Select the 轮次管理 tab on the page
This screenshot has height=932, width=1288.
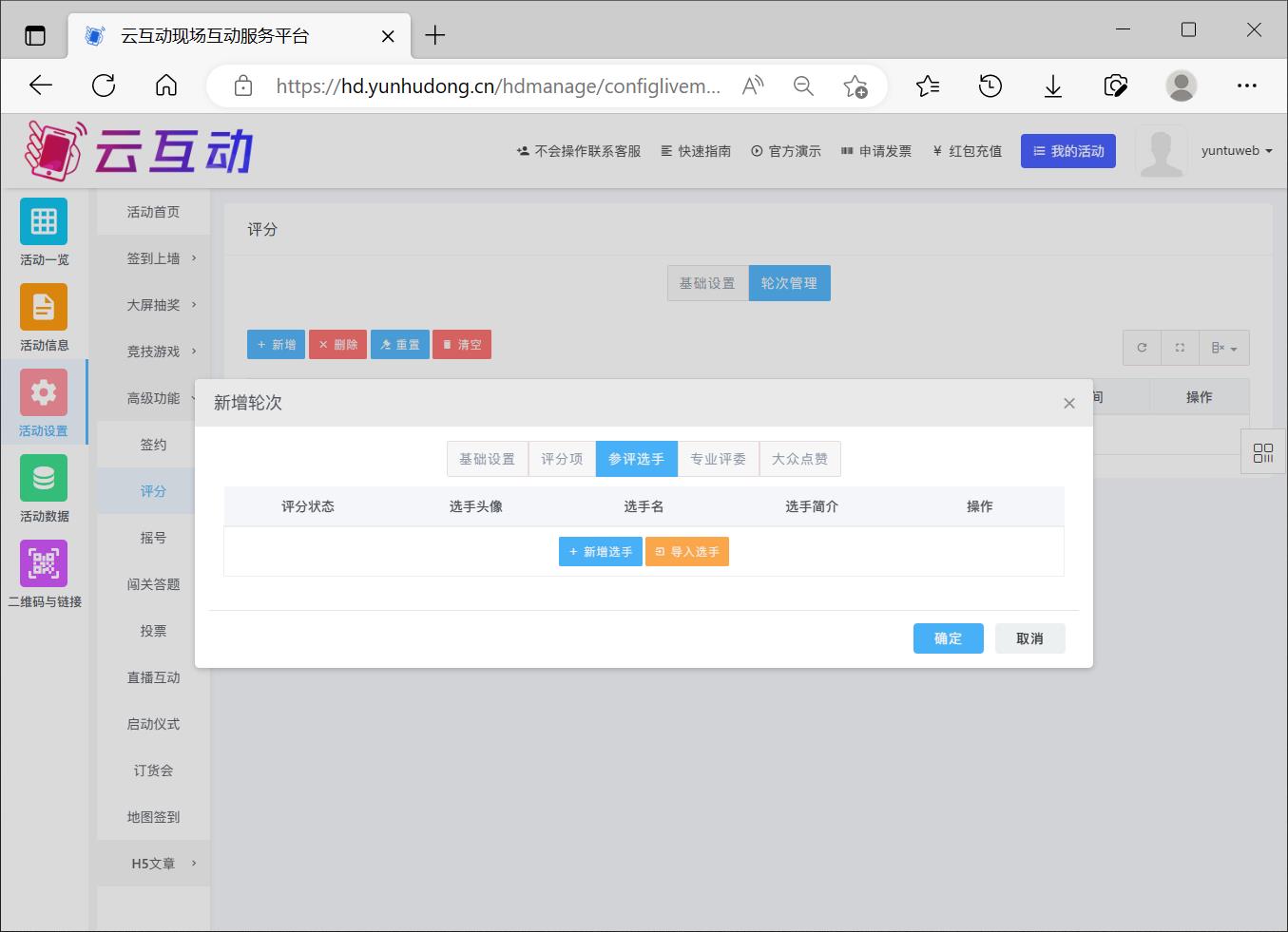click(x=789, y=283)
